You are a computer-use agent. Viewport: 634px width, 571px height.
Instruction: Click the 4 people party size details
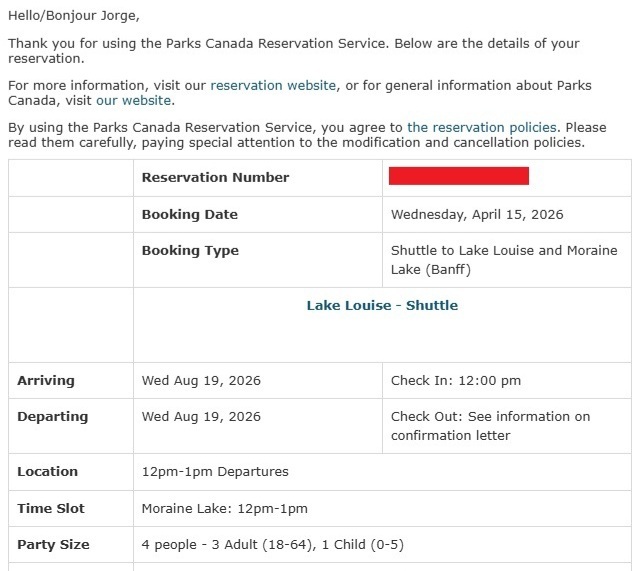(x=273, y=545)
